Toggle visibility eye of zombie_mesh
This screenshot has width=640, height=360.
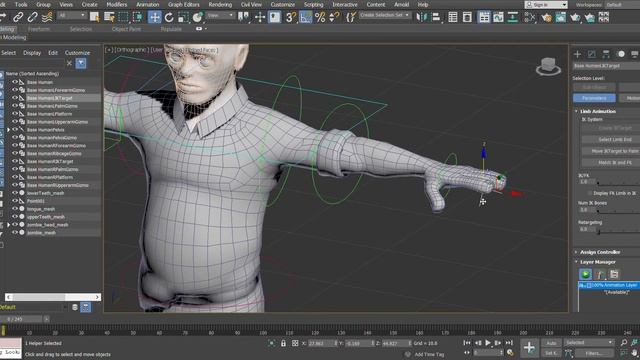(15, 233)
